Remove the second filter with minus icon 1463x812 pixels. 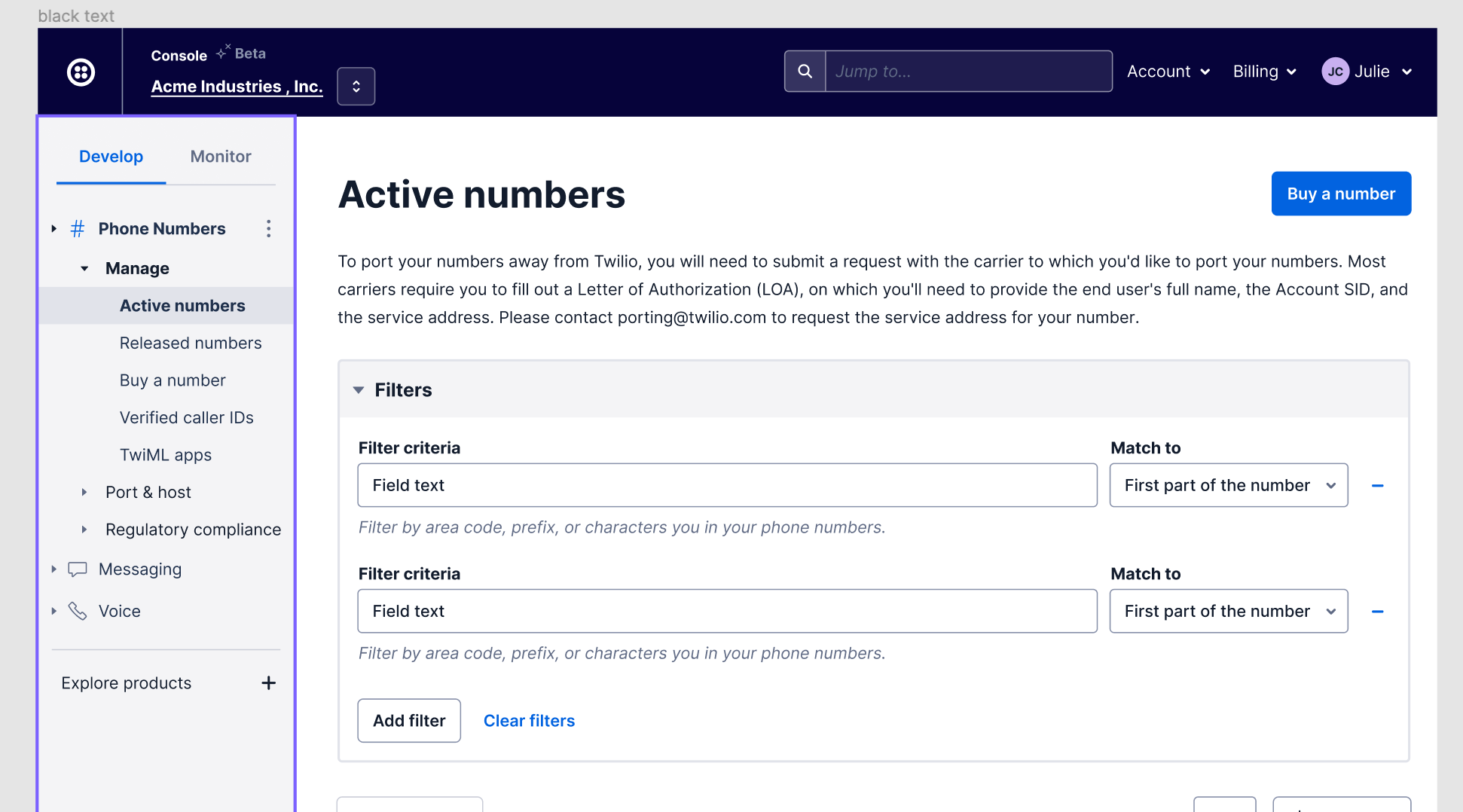(x=1378, y=612)
